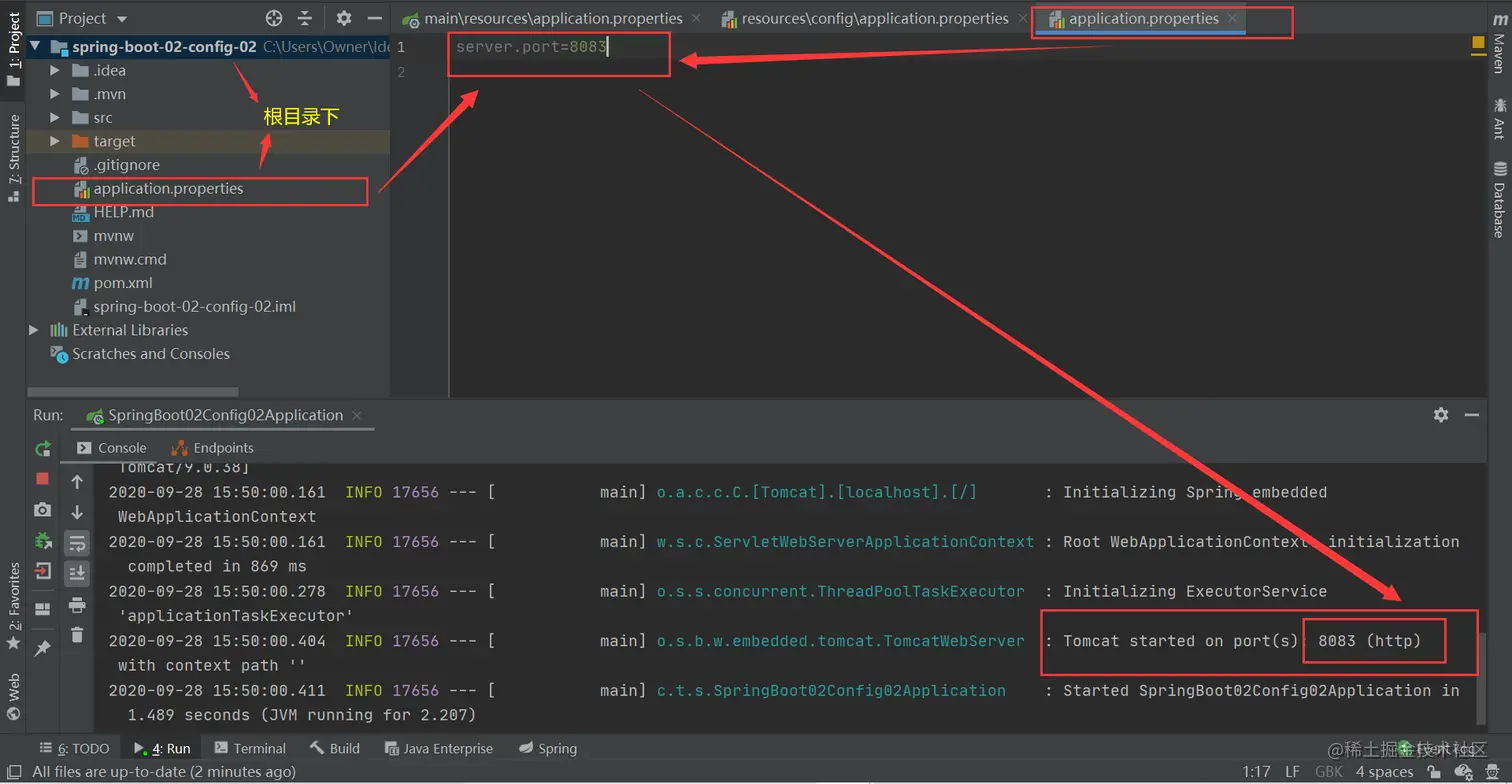Image resolution: width=1512 pixels, height=784 pixels.
Task: Select application.properties in project tree
Action: (x=168, y=188)
